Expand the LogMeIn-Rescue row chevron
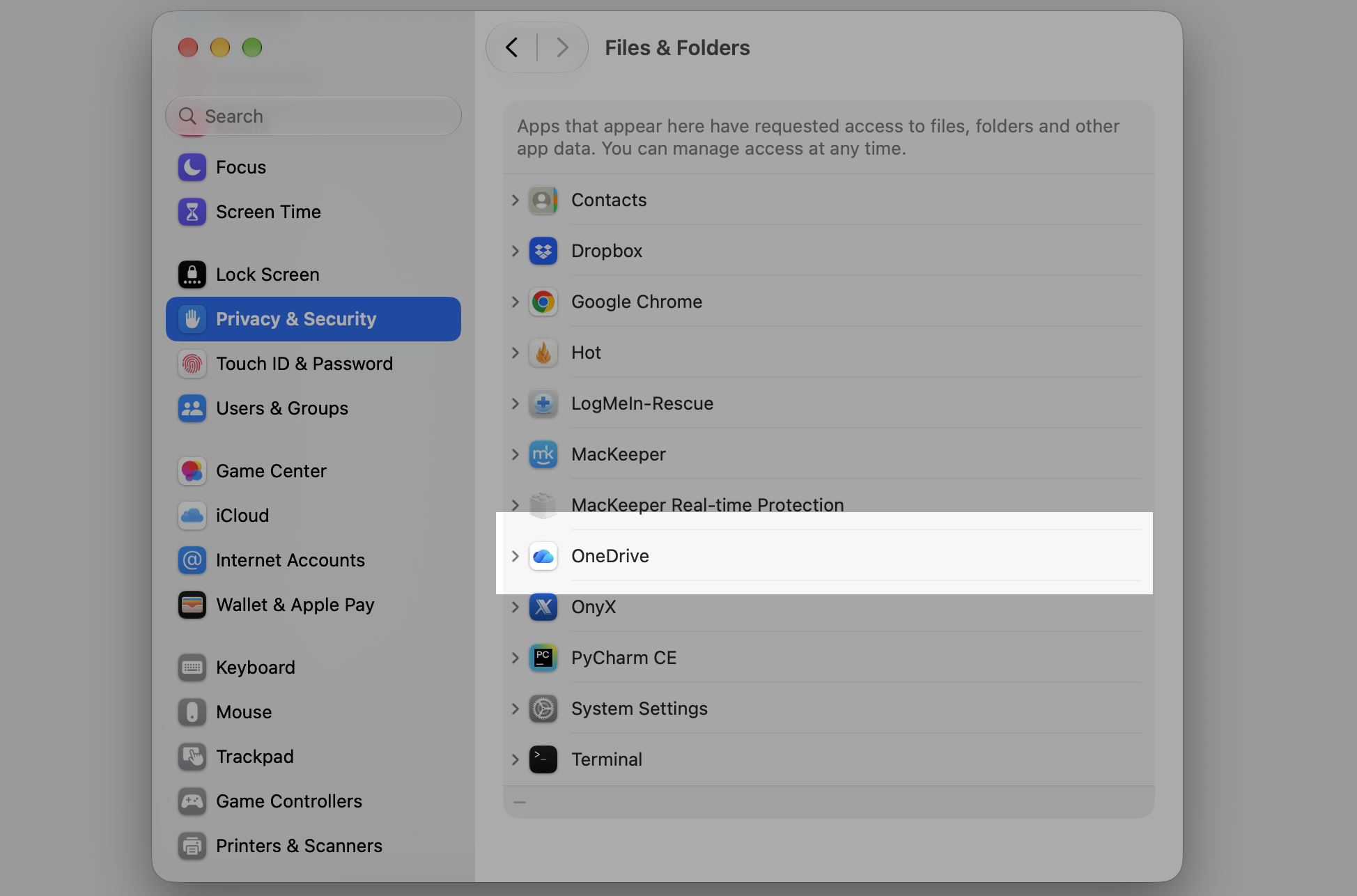 [515, 403]
